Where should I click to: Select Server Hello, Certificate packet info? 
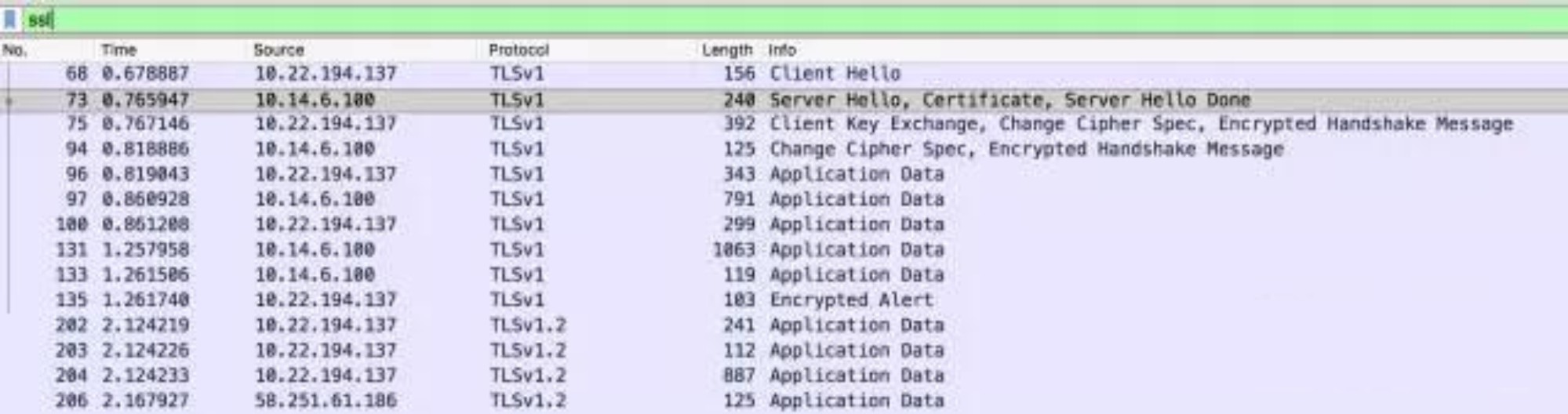click(1010, 100)
